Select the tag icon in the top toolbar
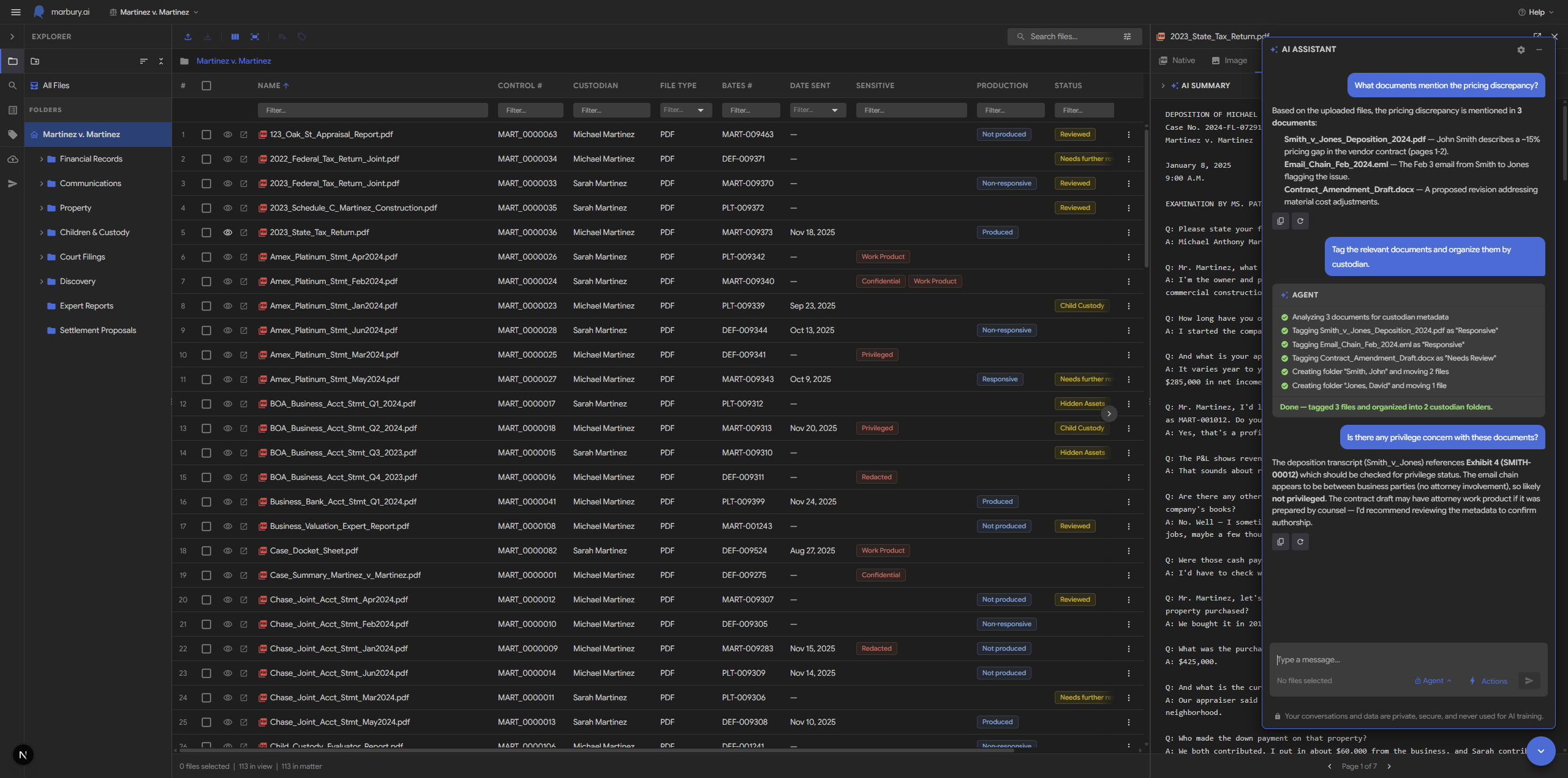The width and height of the screenshot is (1568, 778). coord(301,37)
